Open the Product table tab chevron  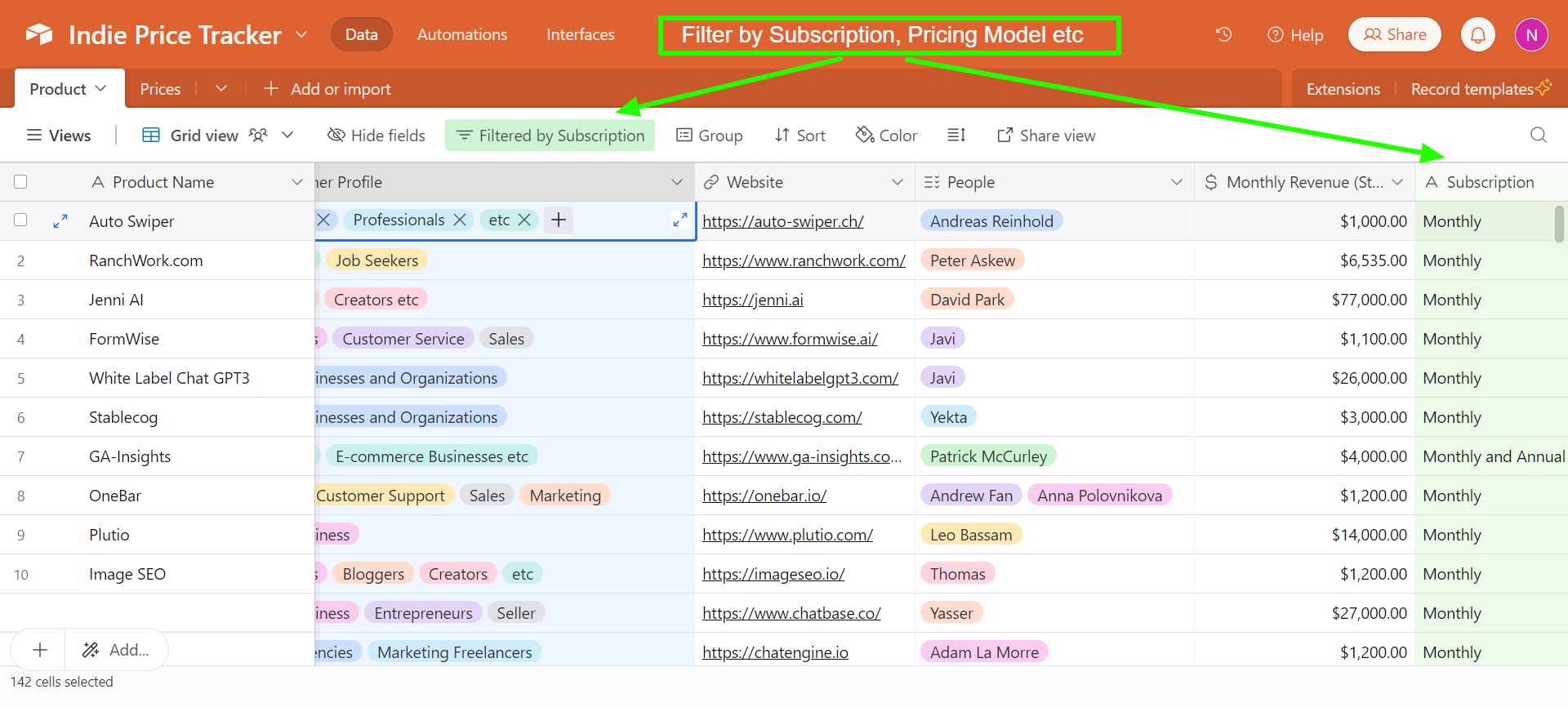click(x=100, y=88)
